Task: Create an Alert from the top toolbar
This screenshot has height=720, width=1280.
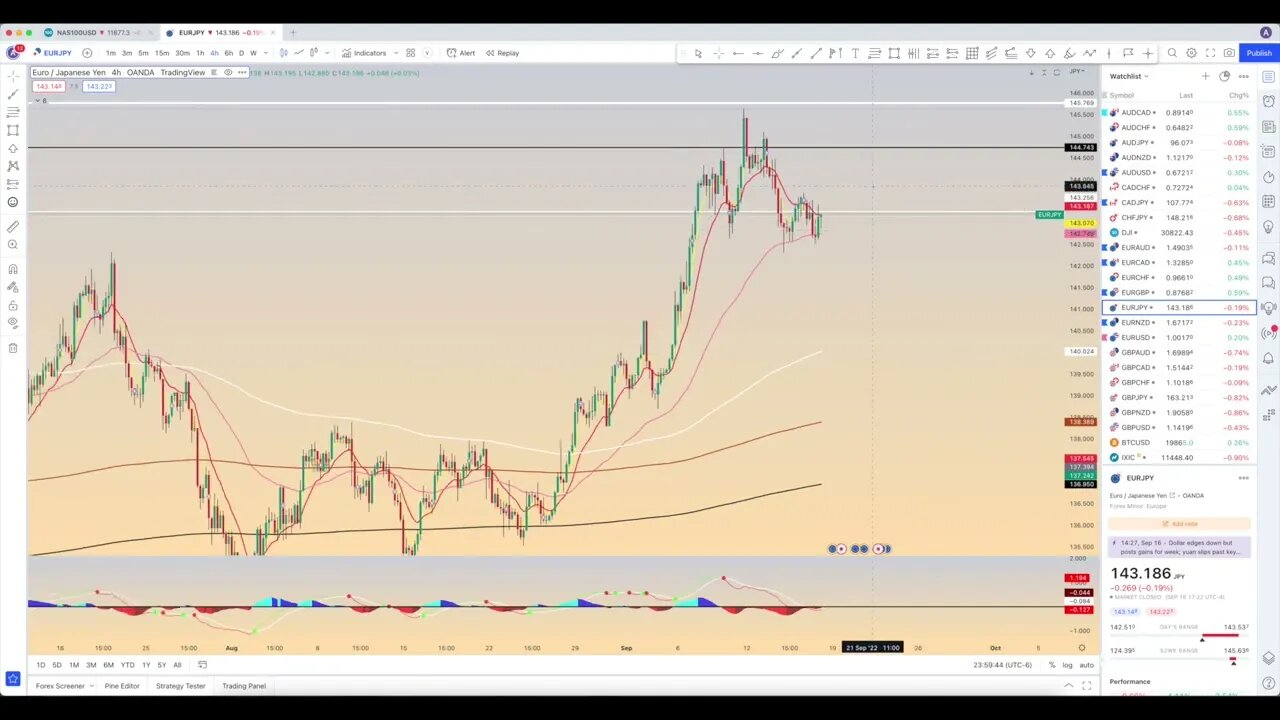Action: click(x=461, y=53)
